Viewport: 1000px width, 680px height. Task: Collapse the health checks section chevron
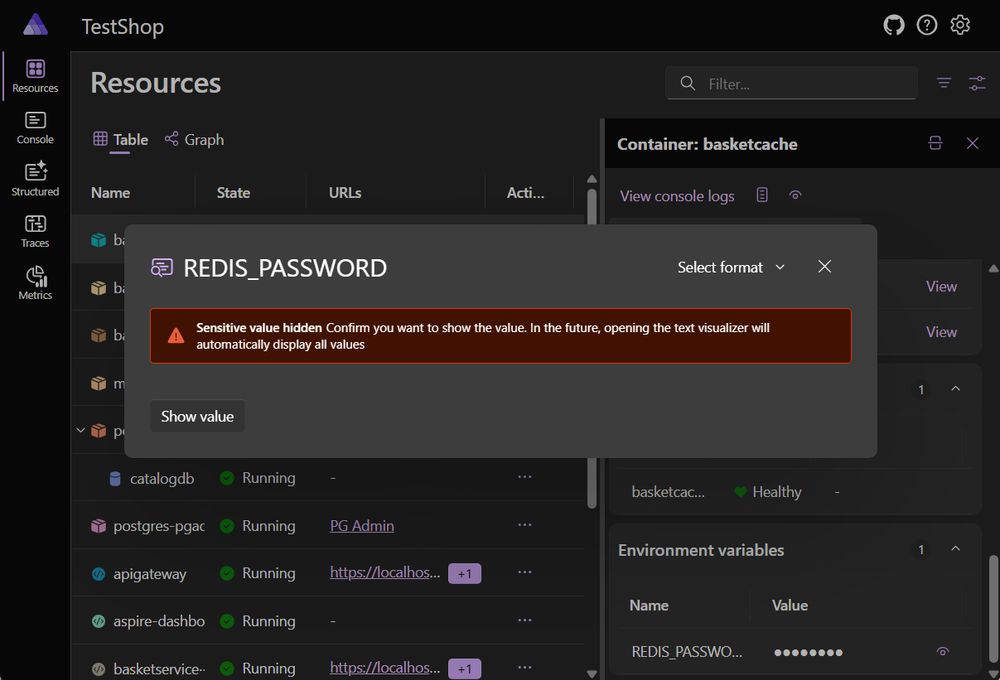955,388
